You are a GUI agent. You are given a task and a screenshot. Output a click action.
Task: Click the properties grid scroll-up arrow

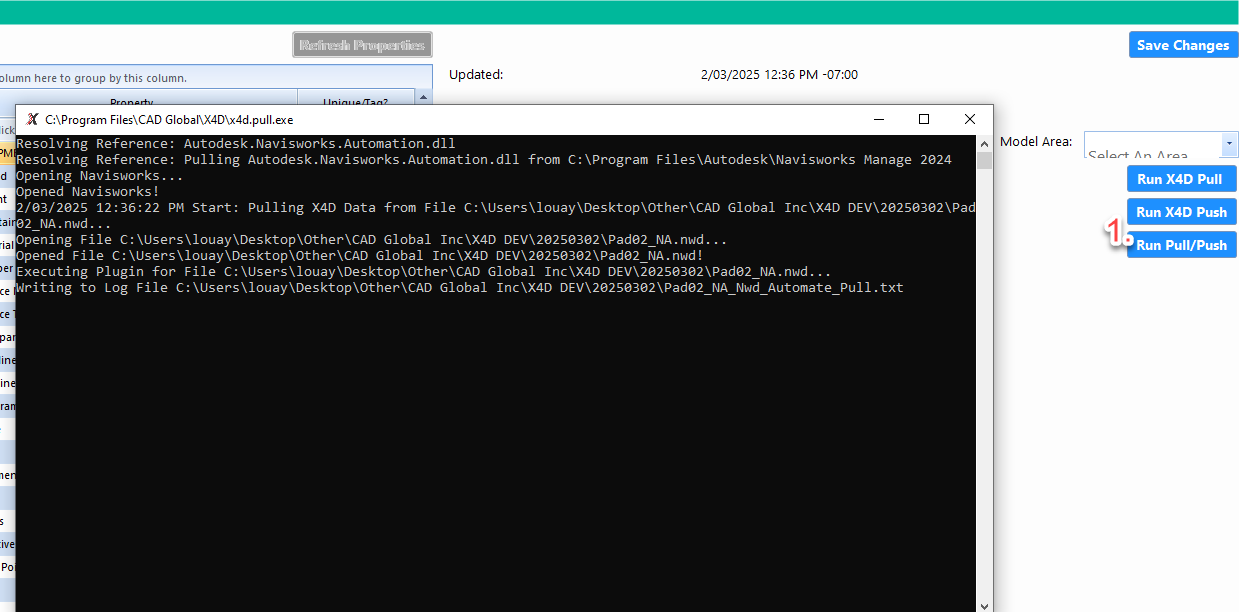pyautogui.click(x=424, y=98)
